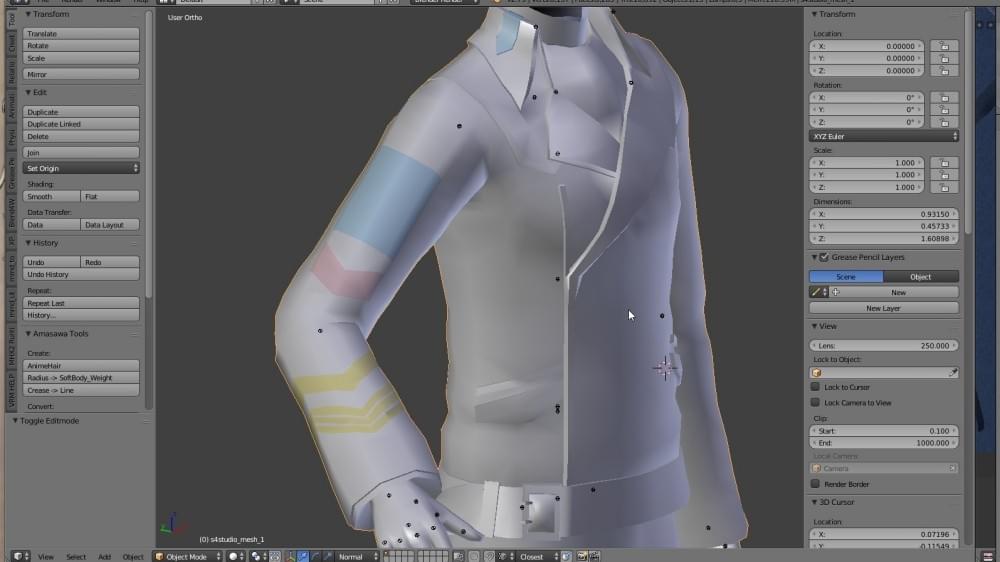This screenshot has width=1000, height=562.
Task: Open the Add menu
Action: point(104,557)
